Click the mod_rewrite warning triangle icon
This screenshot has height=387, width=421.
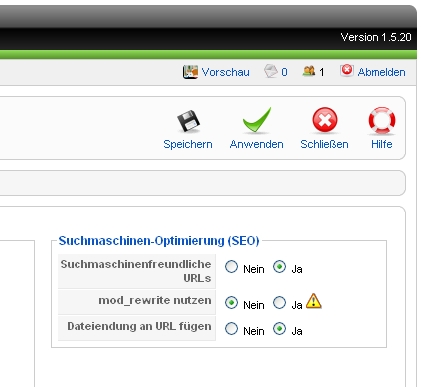(x=313, y=301)
